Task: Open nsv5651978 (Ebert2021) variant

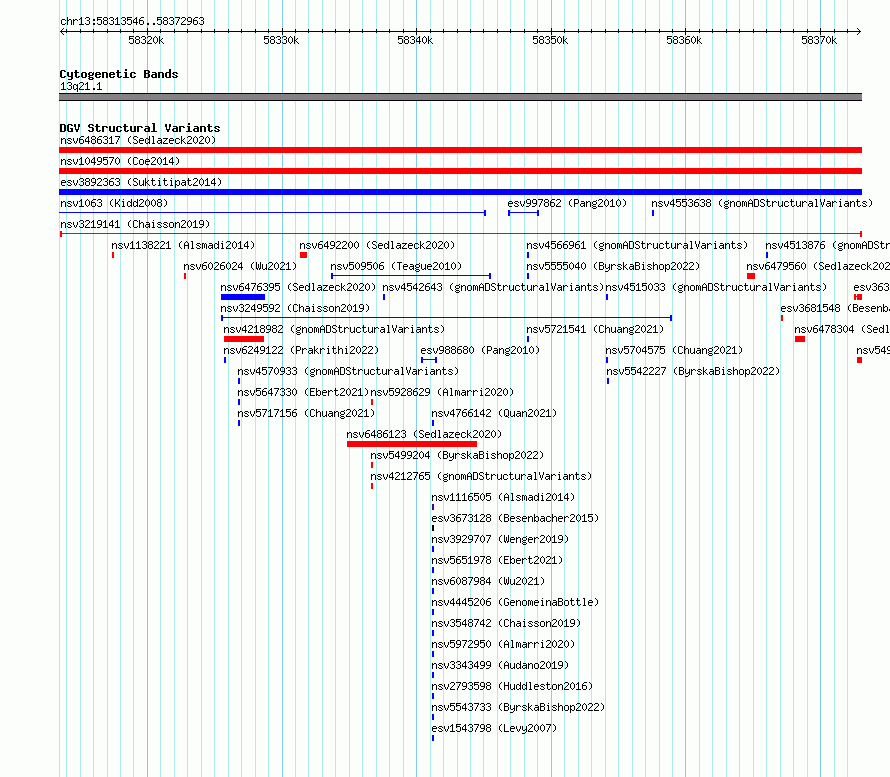Action: [x=497, y=560]
